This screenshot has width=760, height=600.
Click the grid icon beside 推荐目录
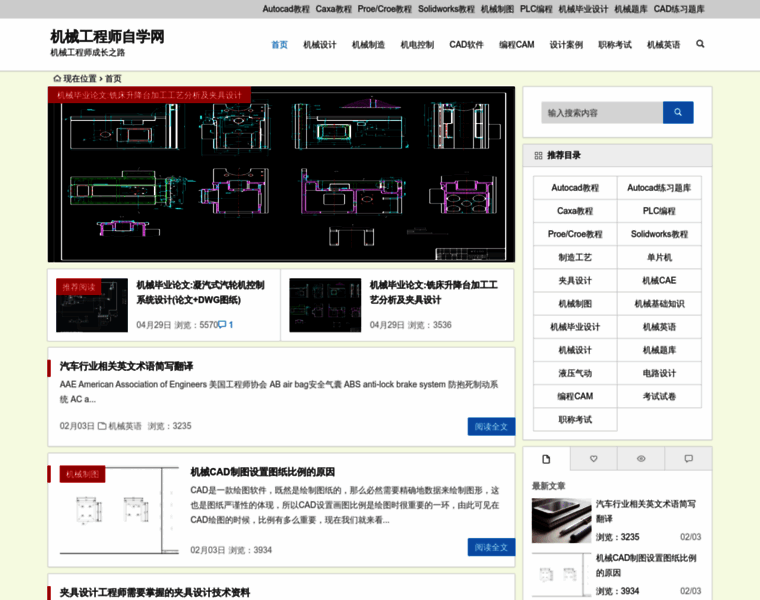tap(538, 156)
